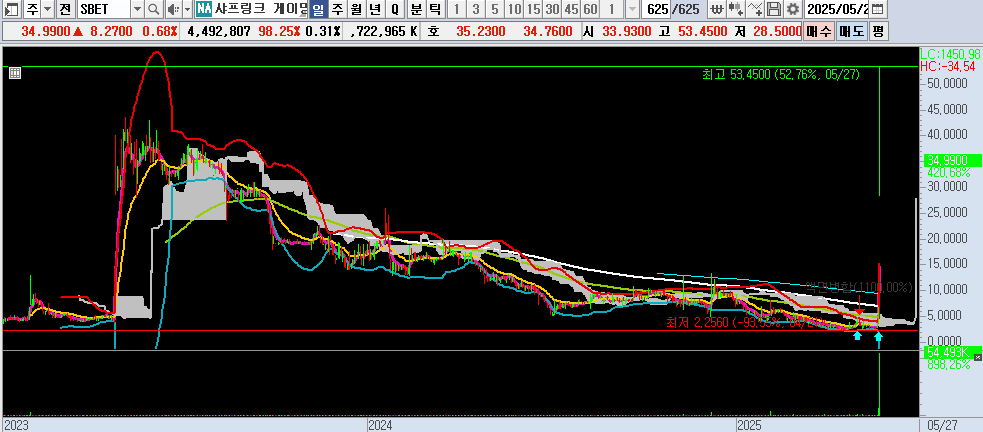Click the 898,26% volume percentage tag
Viewport: 983px width, 432px height.
click(x=947, y=365)
